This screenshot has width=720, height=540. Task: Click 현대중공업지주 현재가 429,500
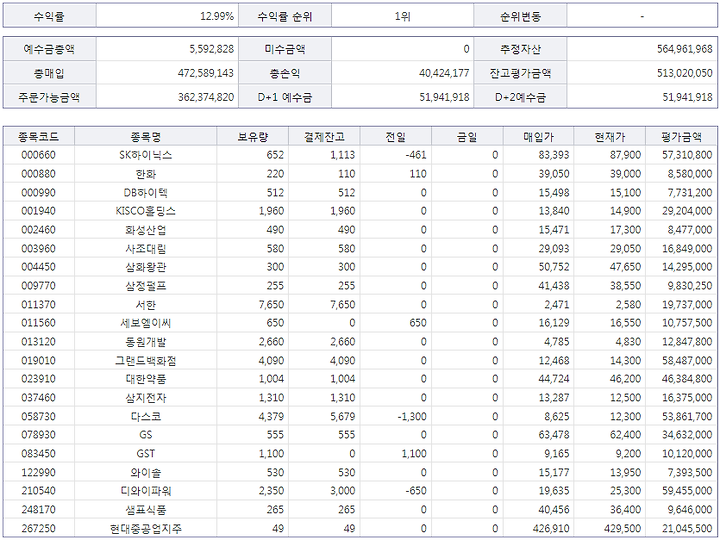pyautogui.click(x=622, y=529)
